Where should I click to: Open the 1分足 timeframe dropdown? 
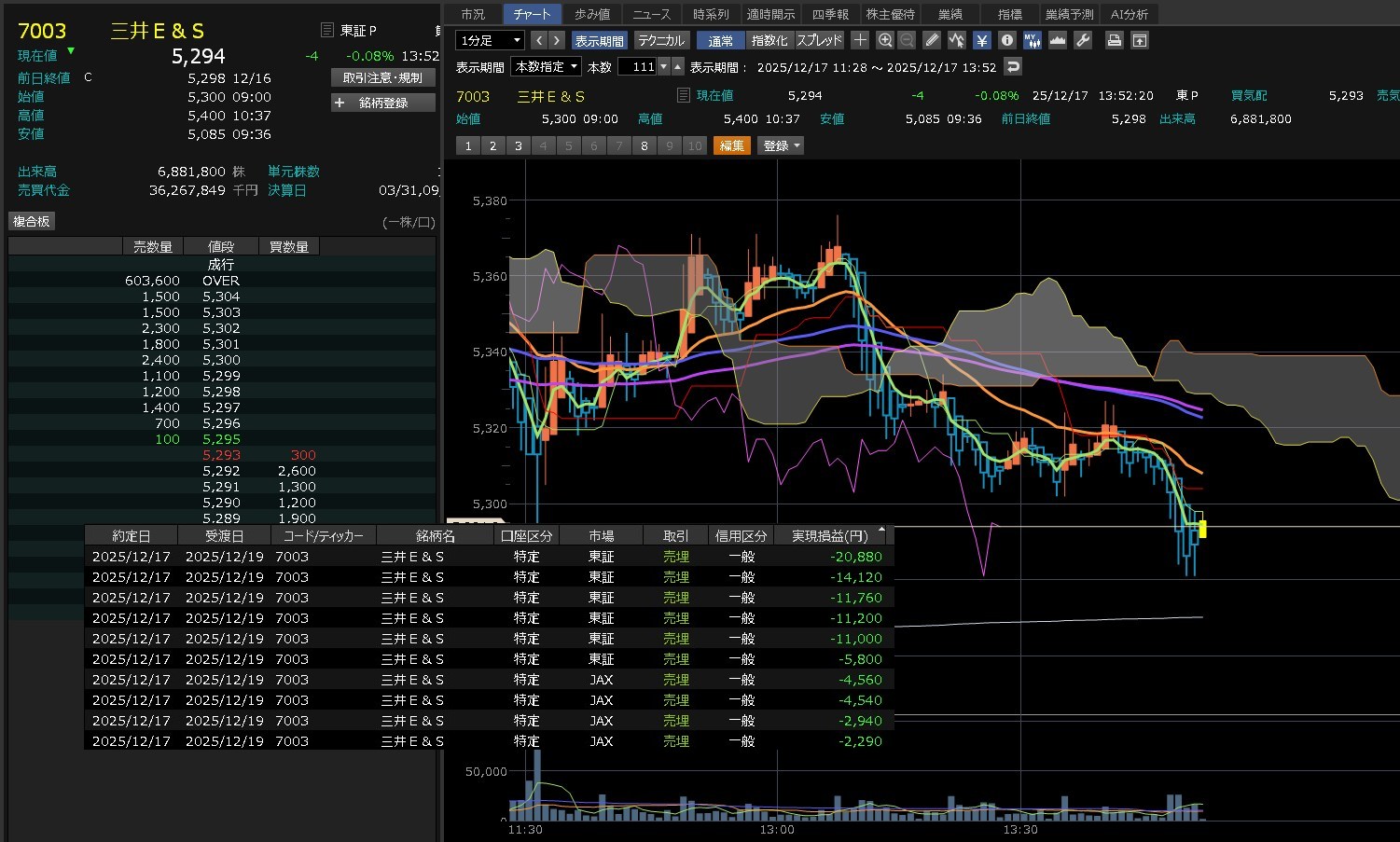[x=490, y=40]
